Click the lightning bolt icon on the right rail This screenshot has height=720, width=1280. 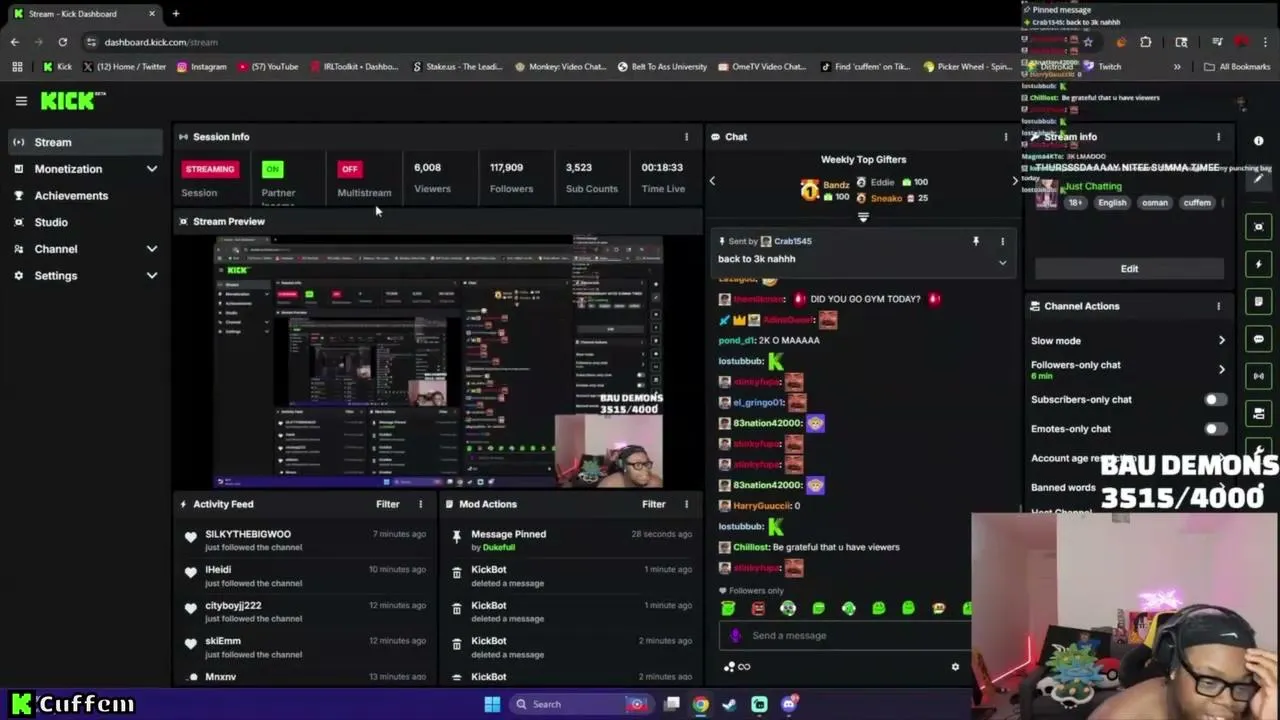tap(1259, 264)
